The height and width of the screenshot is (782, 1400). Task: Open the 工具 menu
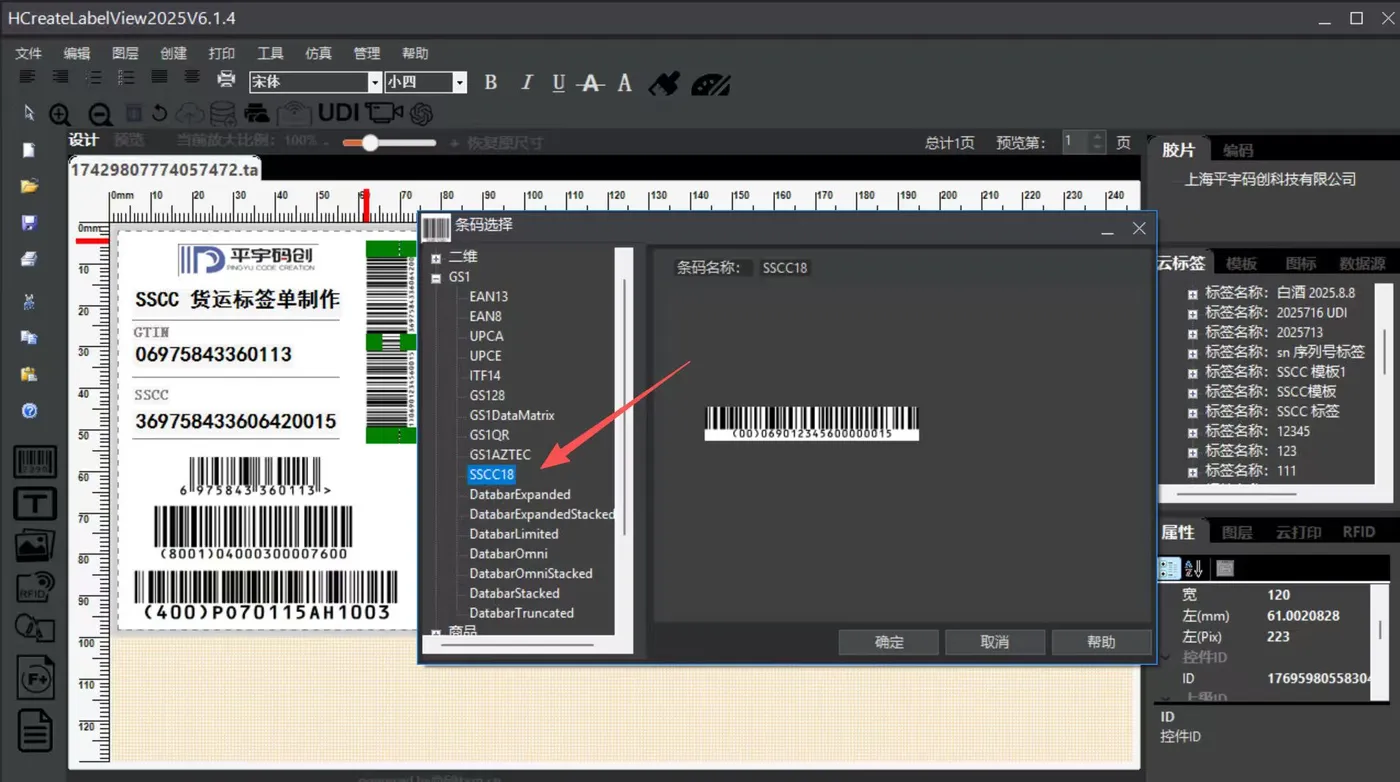[x=270, y=53]
